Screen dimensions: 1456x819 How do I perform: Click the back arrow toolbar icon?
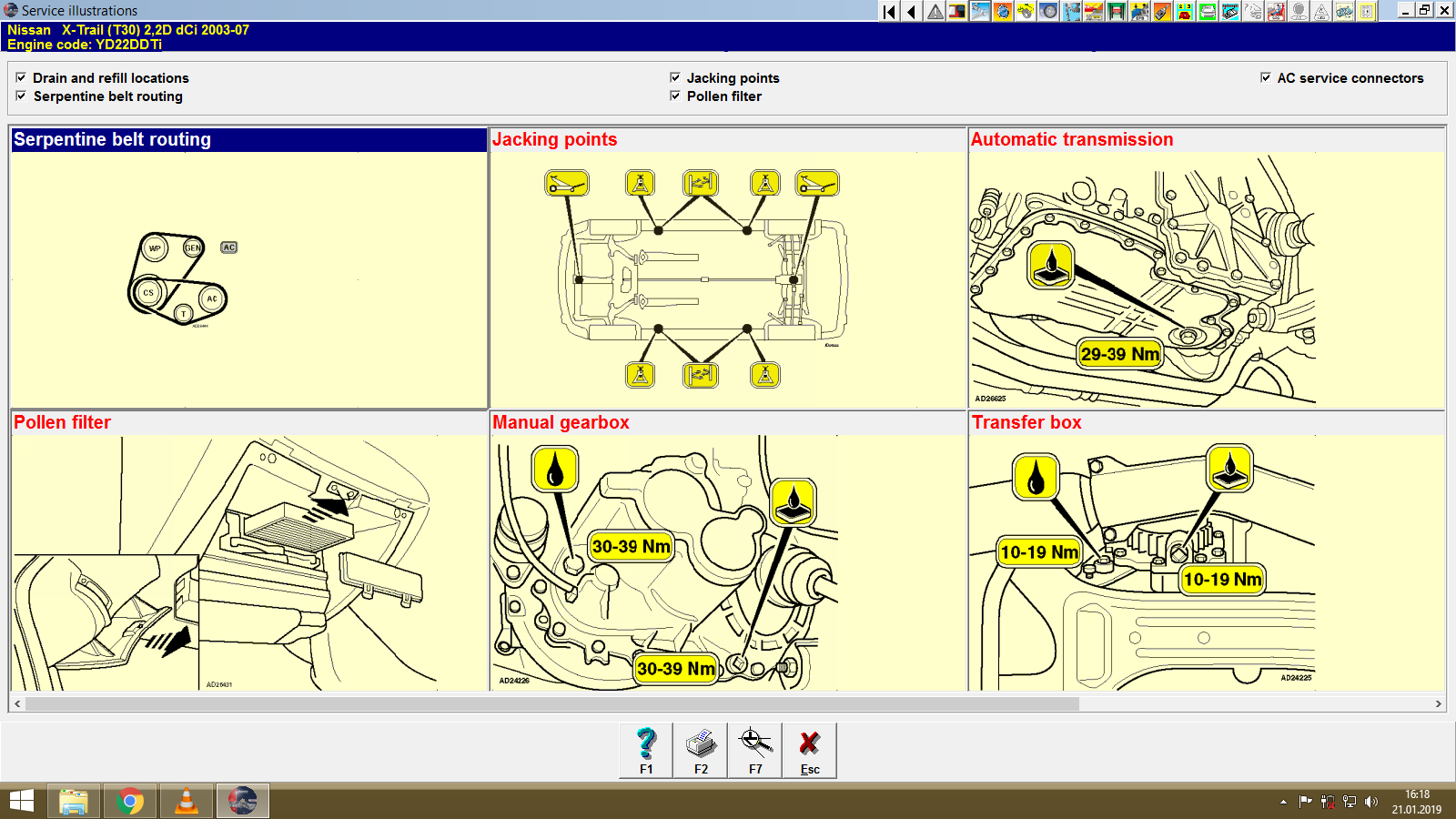[910, 13]
